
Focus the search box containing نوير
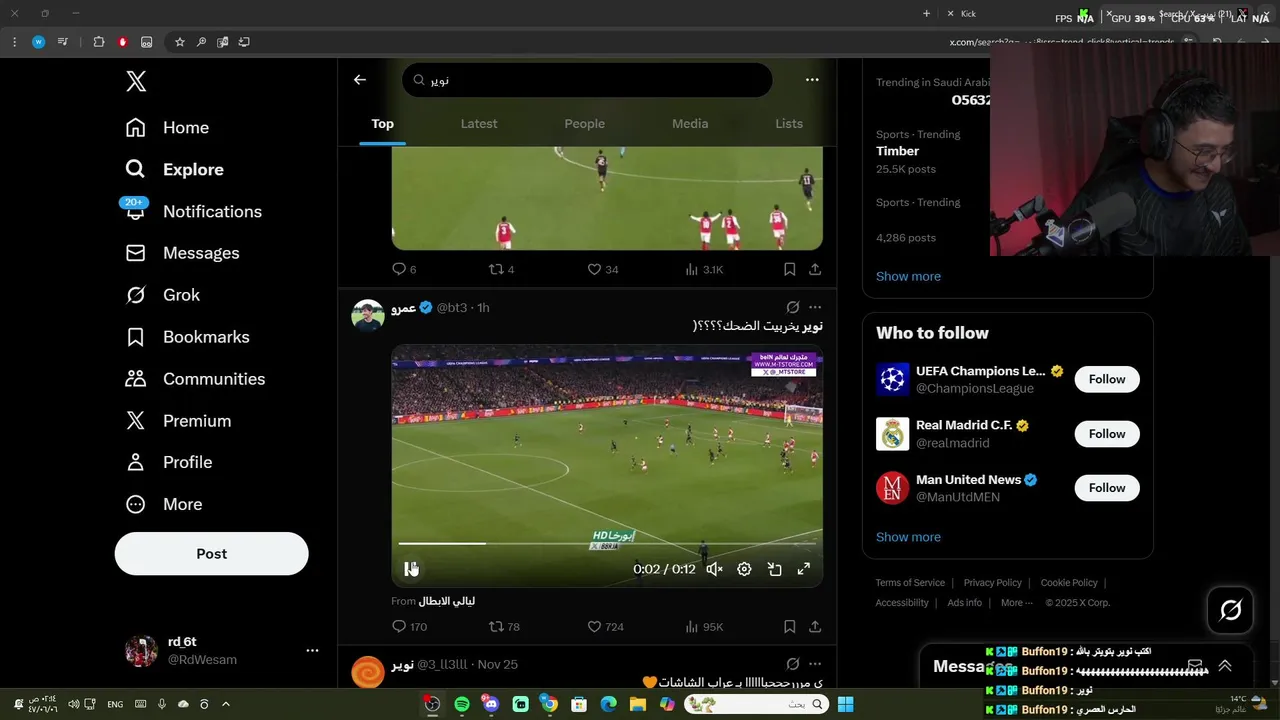point(587,80)
